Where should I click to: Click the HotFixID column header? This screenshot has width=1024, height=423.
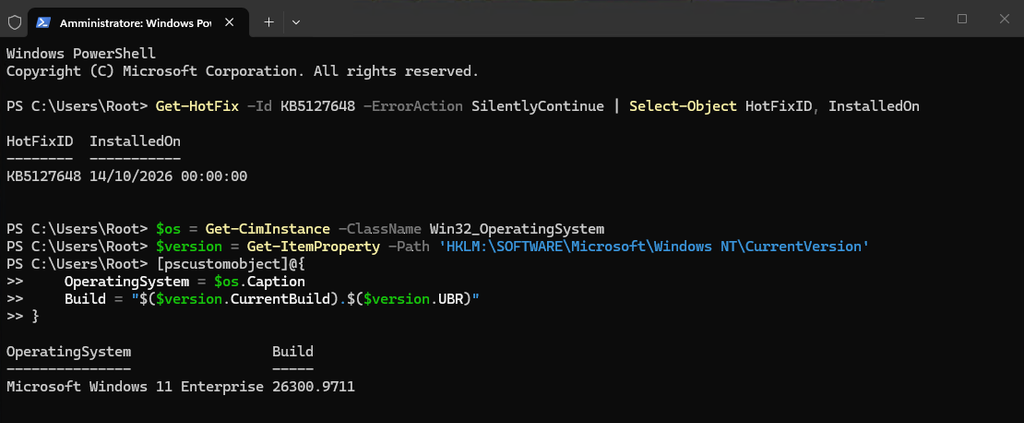point(40,142)
